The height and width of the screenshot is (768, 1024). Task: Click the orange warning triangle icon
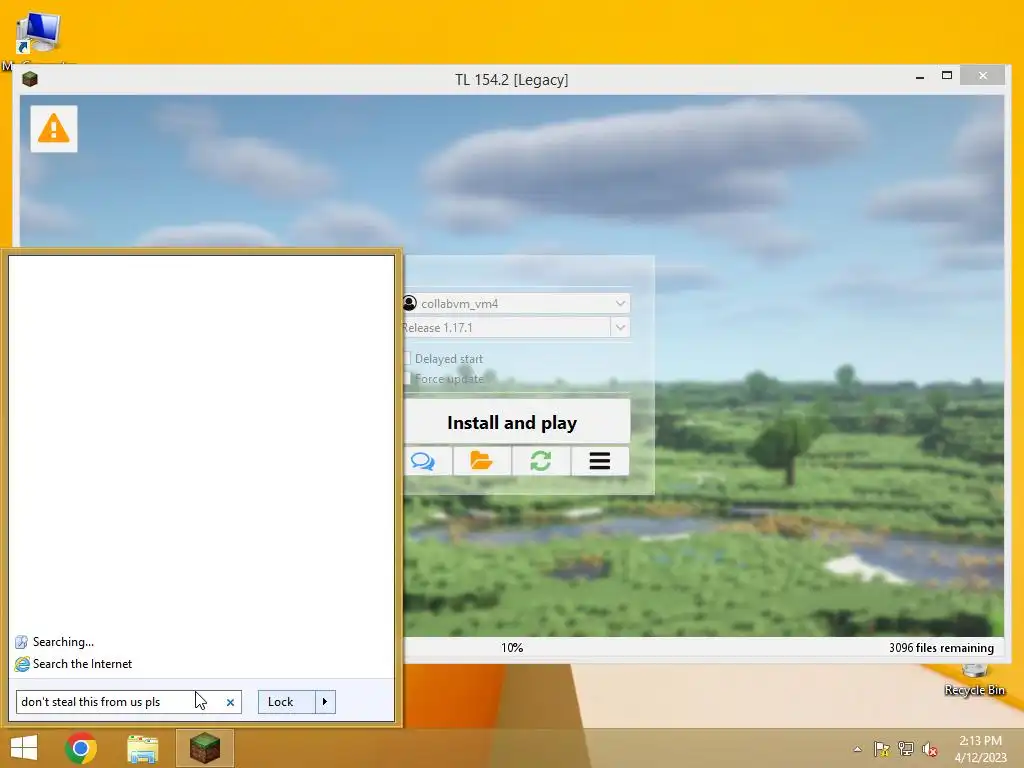tap(54, 129)
